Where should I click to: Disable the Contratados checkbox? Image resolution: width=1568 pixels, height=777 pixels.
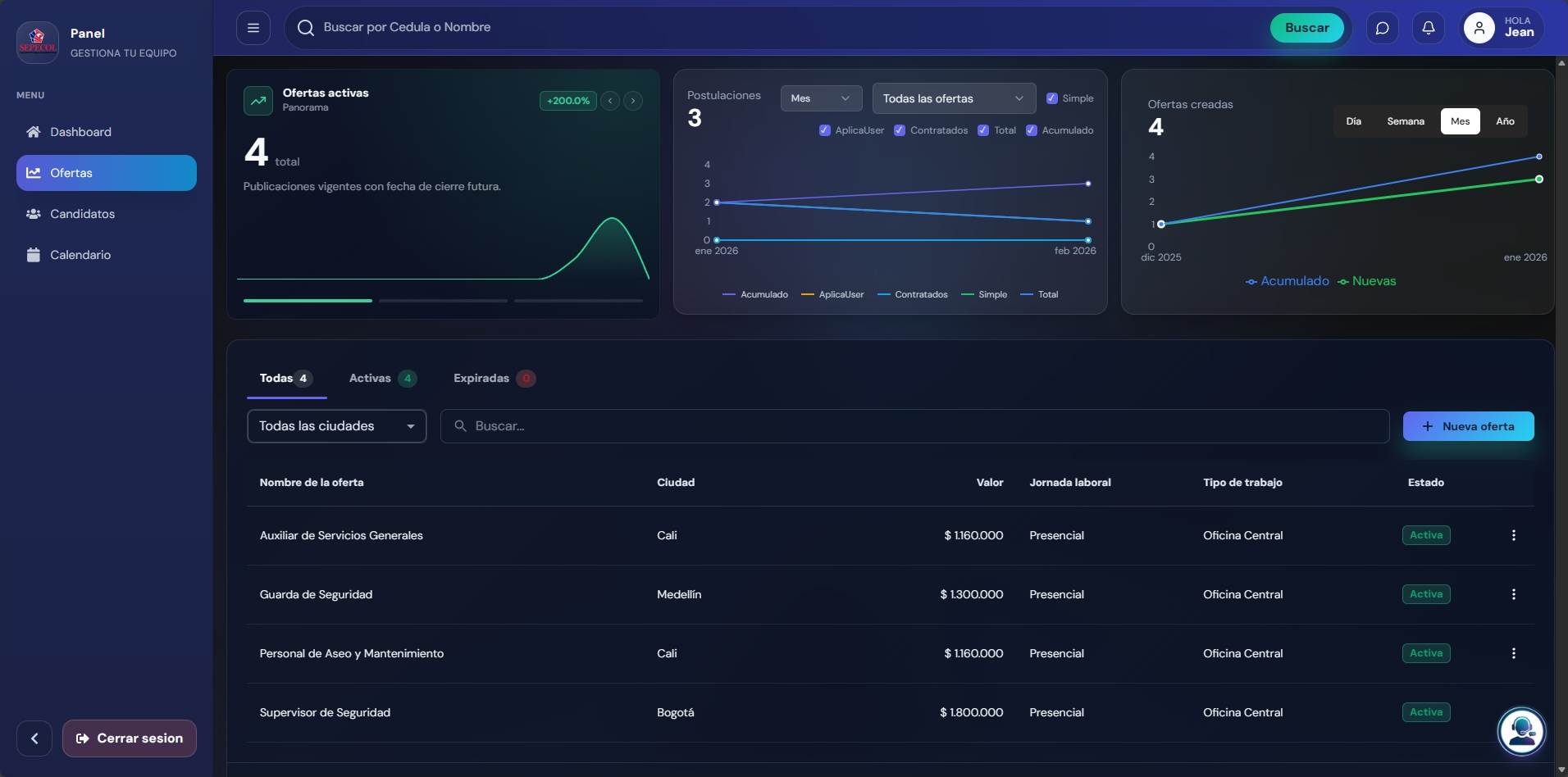pyautogui.click(x=899, y=130)
